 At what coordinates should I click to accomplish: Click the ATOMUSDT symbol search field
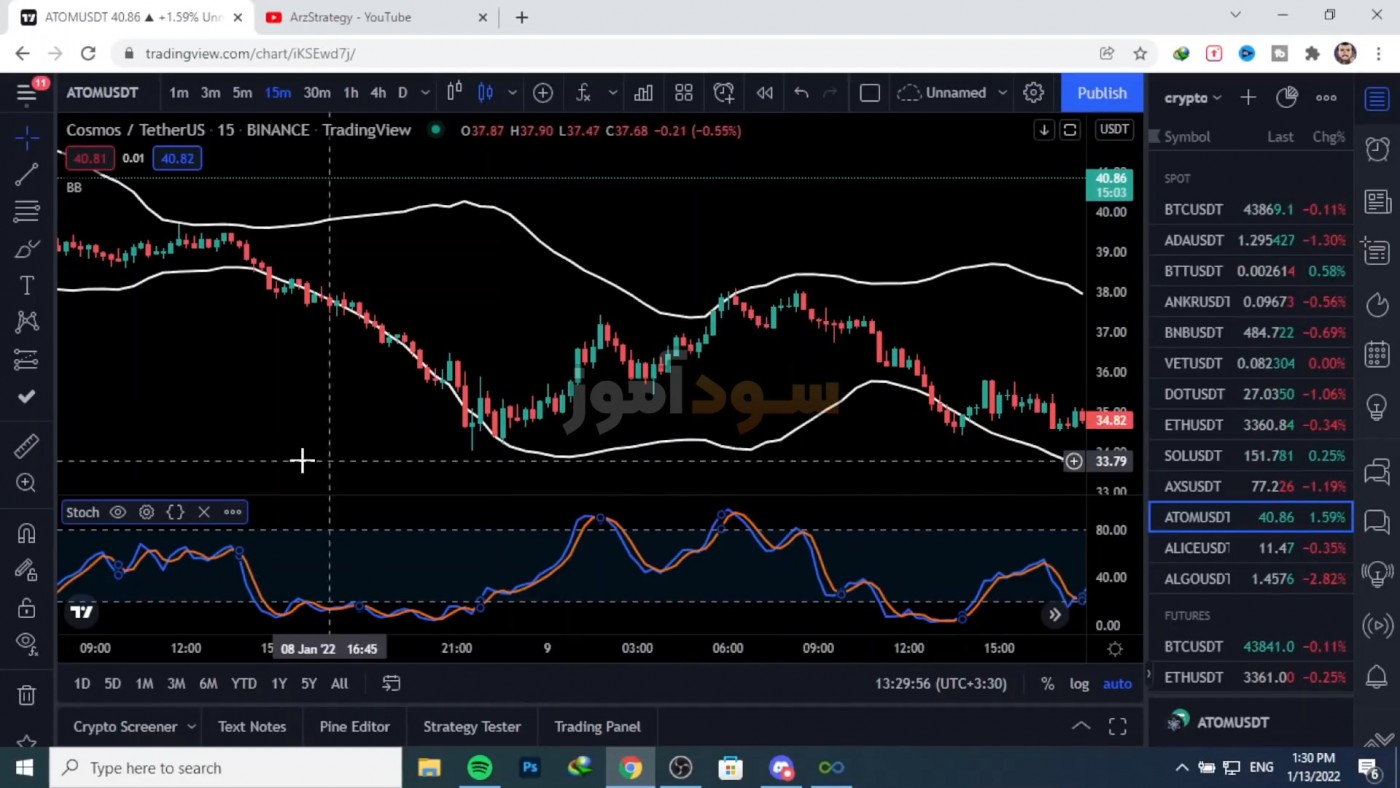coord(103,93)
